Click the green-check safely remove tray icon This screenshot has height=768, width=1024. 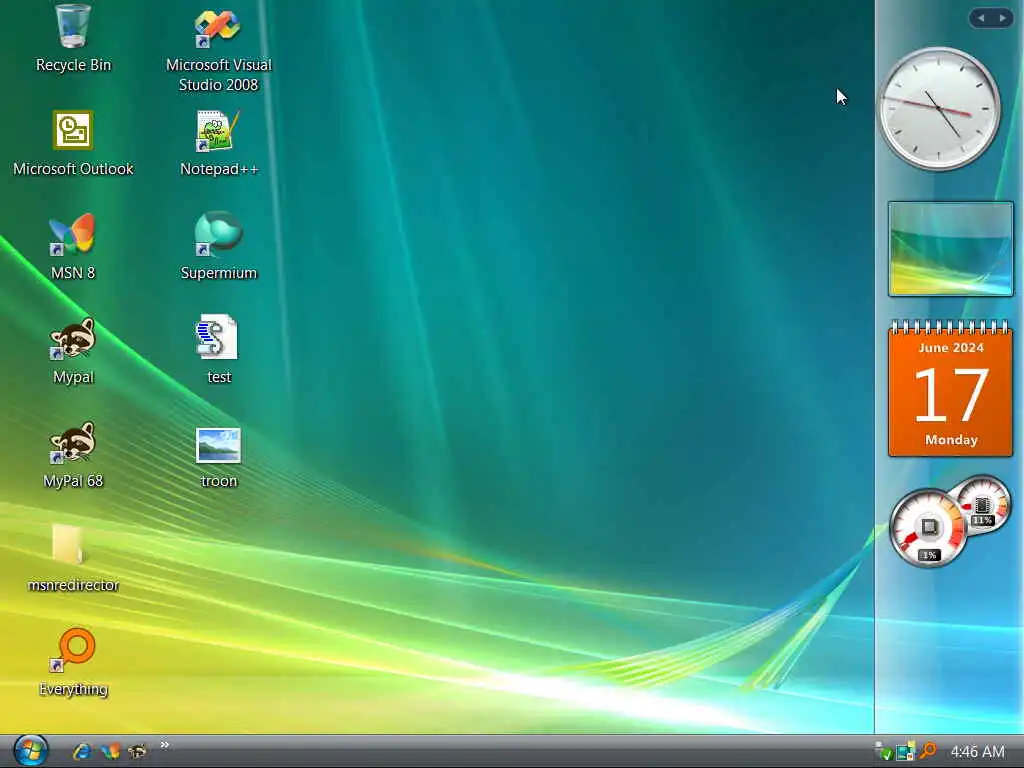coord(884,752)
